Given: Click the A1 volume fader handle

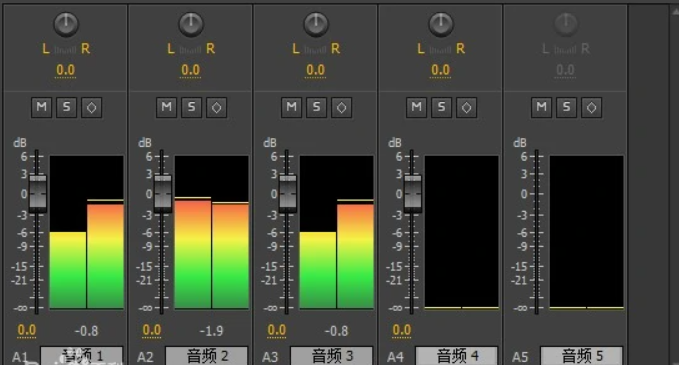Looking at the screenshot, I should pos(38,193).
